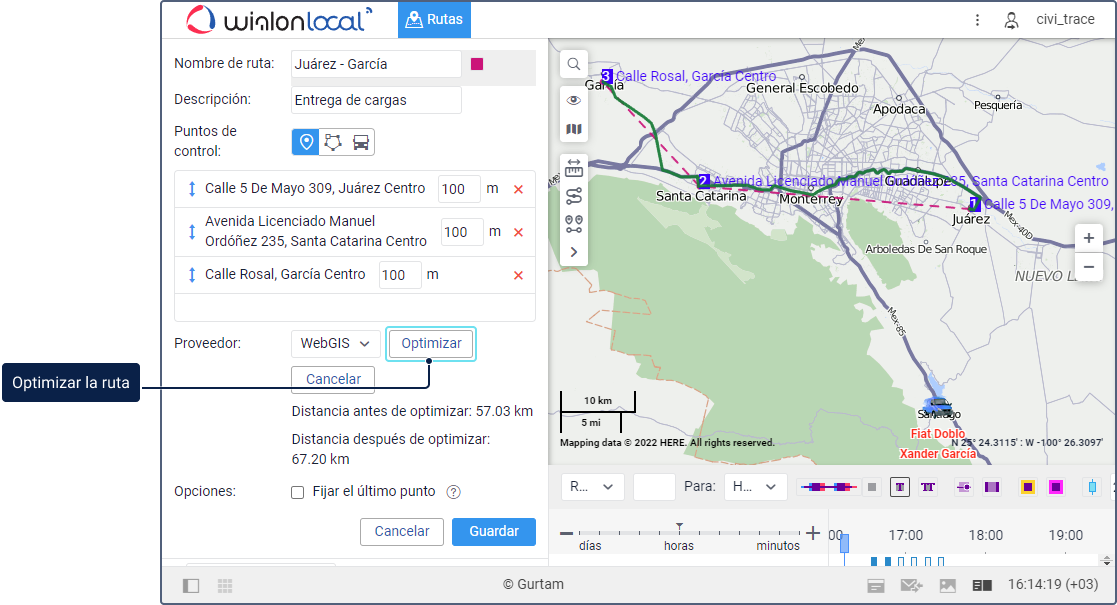The width and height of the screenshot is (1117, 605).
Task: Toggle the left panel layout icon
Action: click(191, 586)
